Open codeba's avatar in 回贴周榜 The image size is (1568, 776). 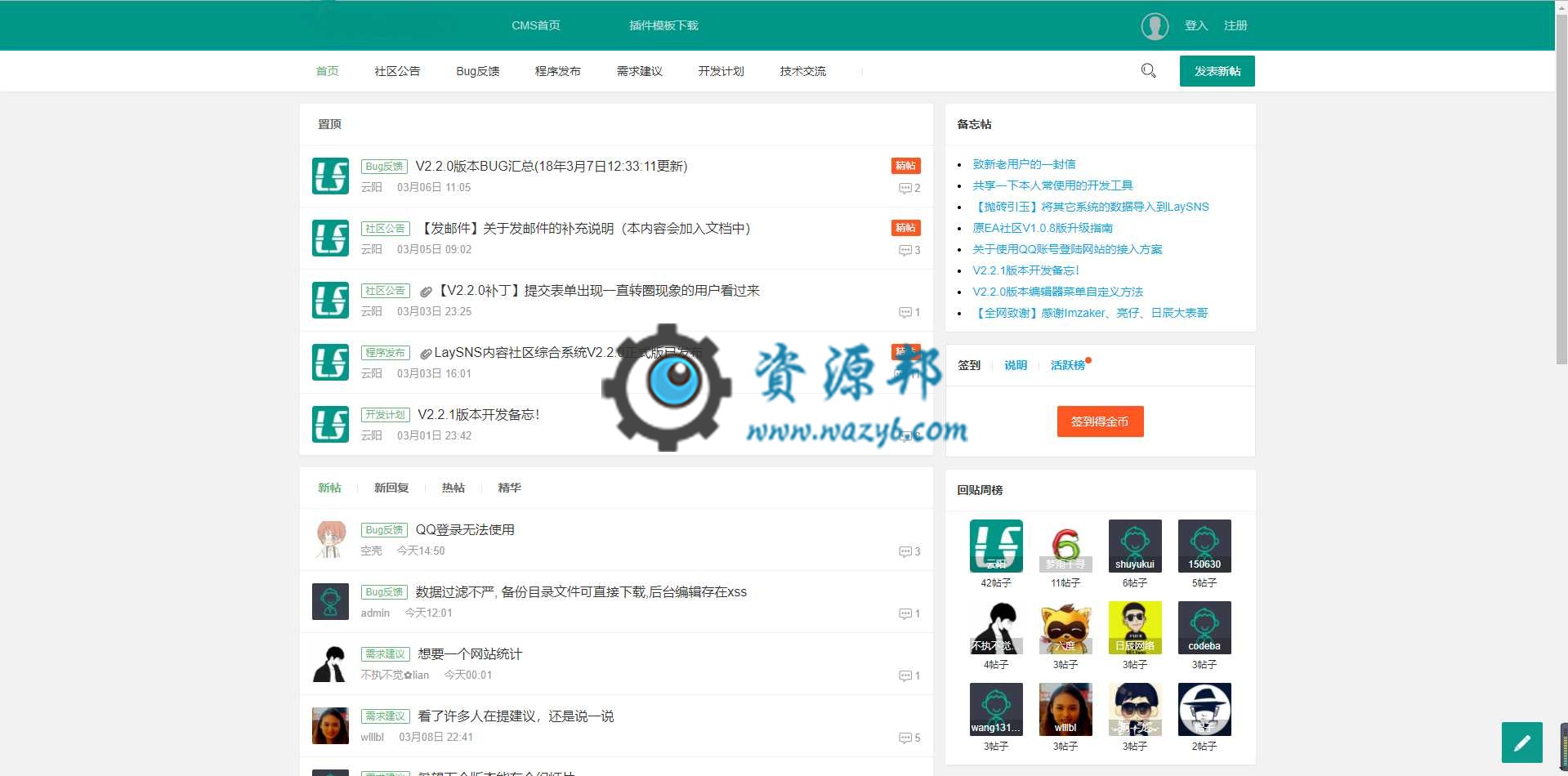pyautogui.click(x=1204, y=627)
